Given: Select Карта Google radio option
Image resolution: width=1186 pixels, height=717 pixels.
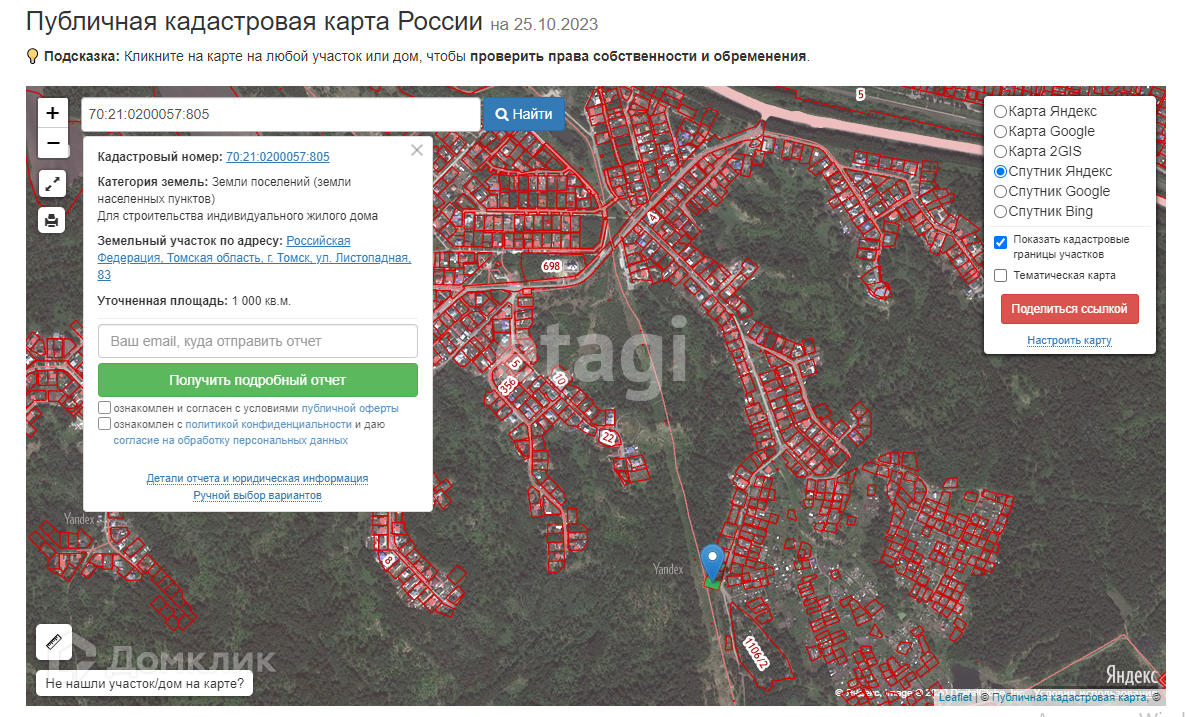Looking at the screenshot, I should 1000,132.
